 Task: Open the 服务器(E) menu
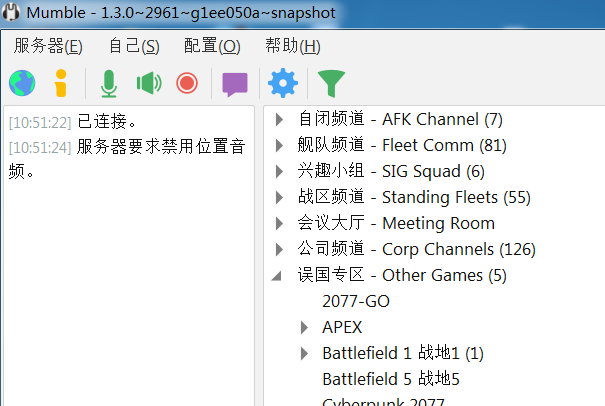click(x=48, y=46)
